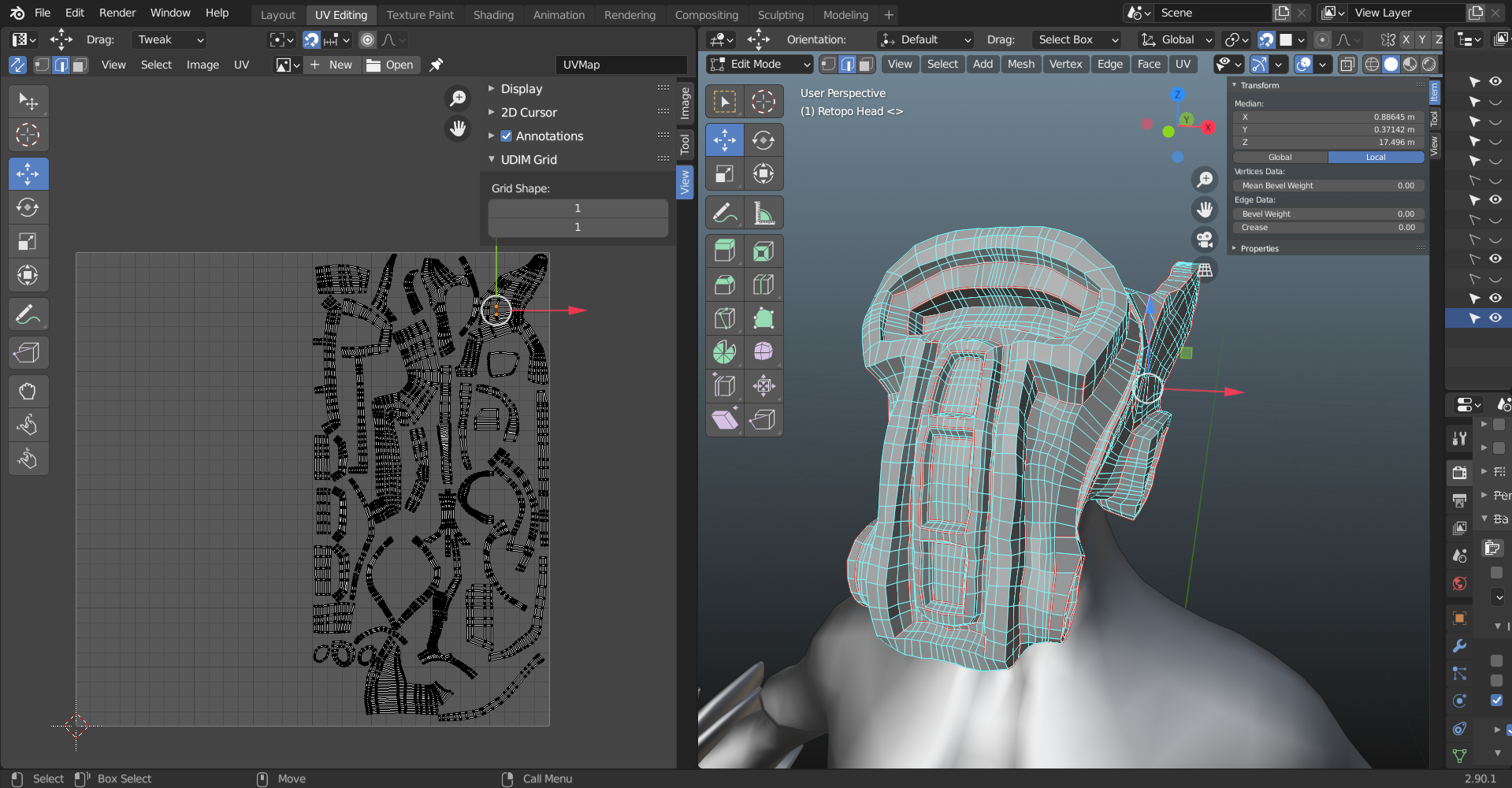This screenshot has width=1512, height=788.
Task: Expand the Display panel
Action: pyautogui.click(x=521, y=89)
